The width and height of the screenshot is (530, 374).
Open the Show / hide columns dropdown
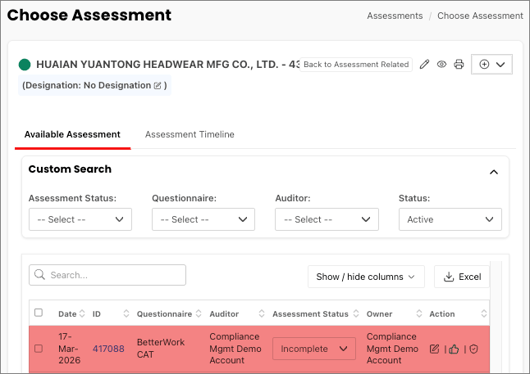[366, 277]
